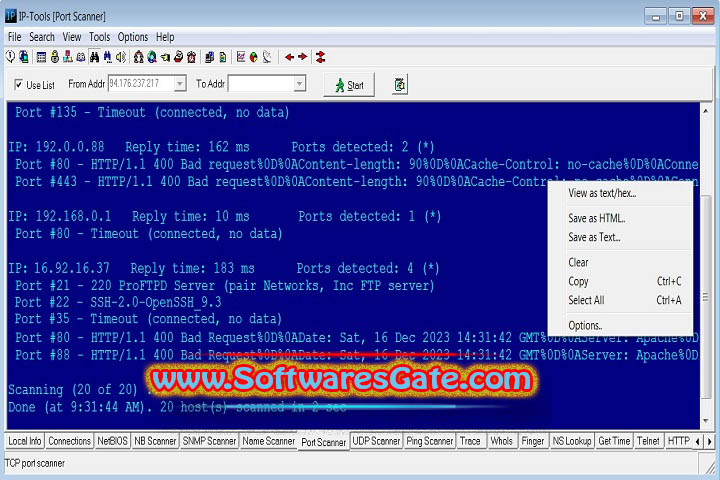This screenshot has width=720, height=480.
Task: Switch to the Connections tab
Action: 69,441
